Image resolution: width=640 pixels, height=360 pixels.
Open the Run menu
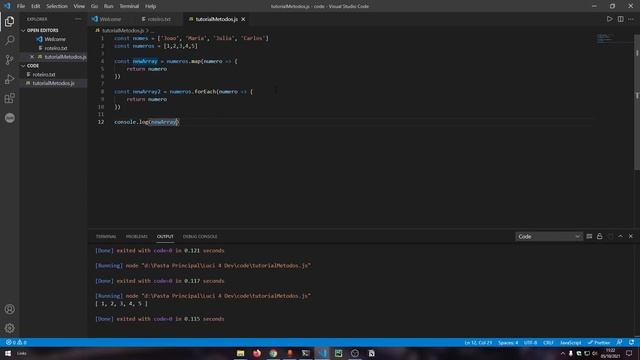pos(108,6)
